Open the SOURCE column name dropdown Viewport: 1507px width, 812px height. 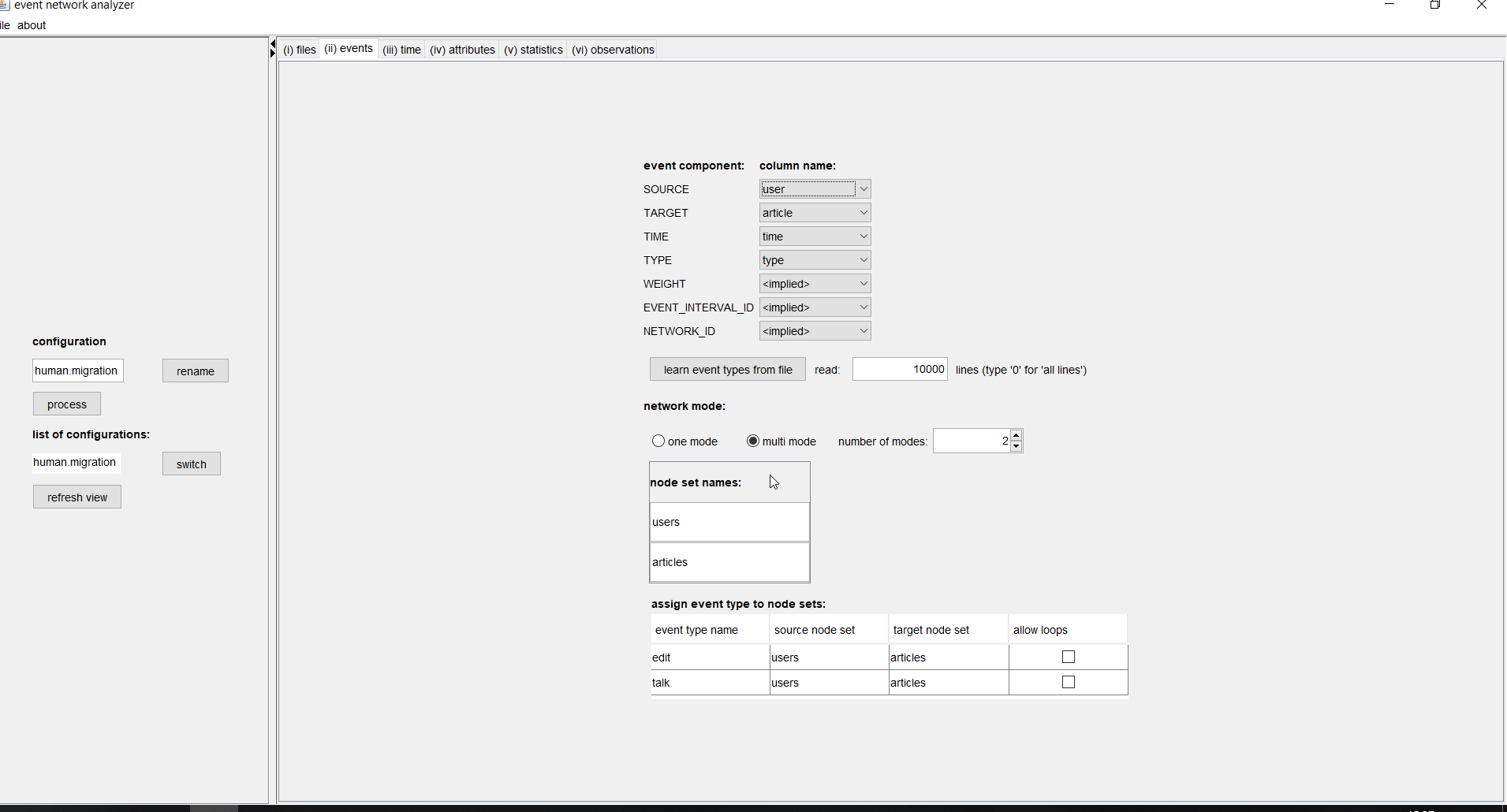[x=864, y=189]
